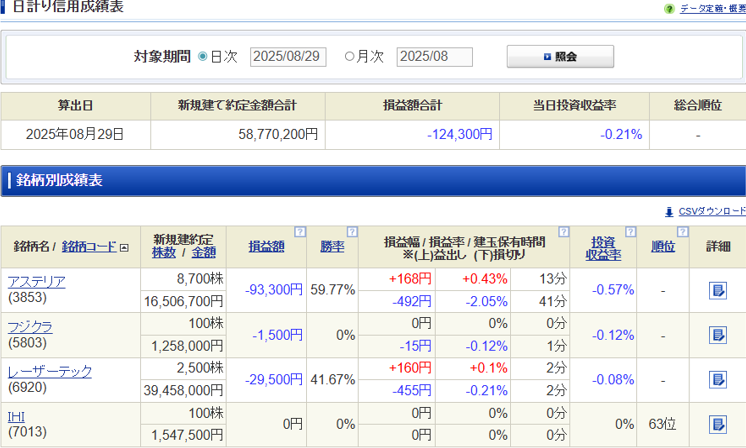
Task: Sort by 順位 column header
Action: pos(662,246)
